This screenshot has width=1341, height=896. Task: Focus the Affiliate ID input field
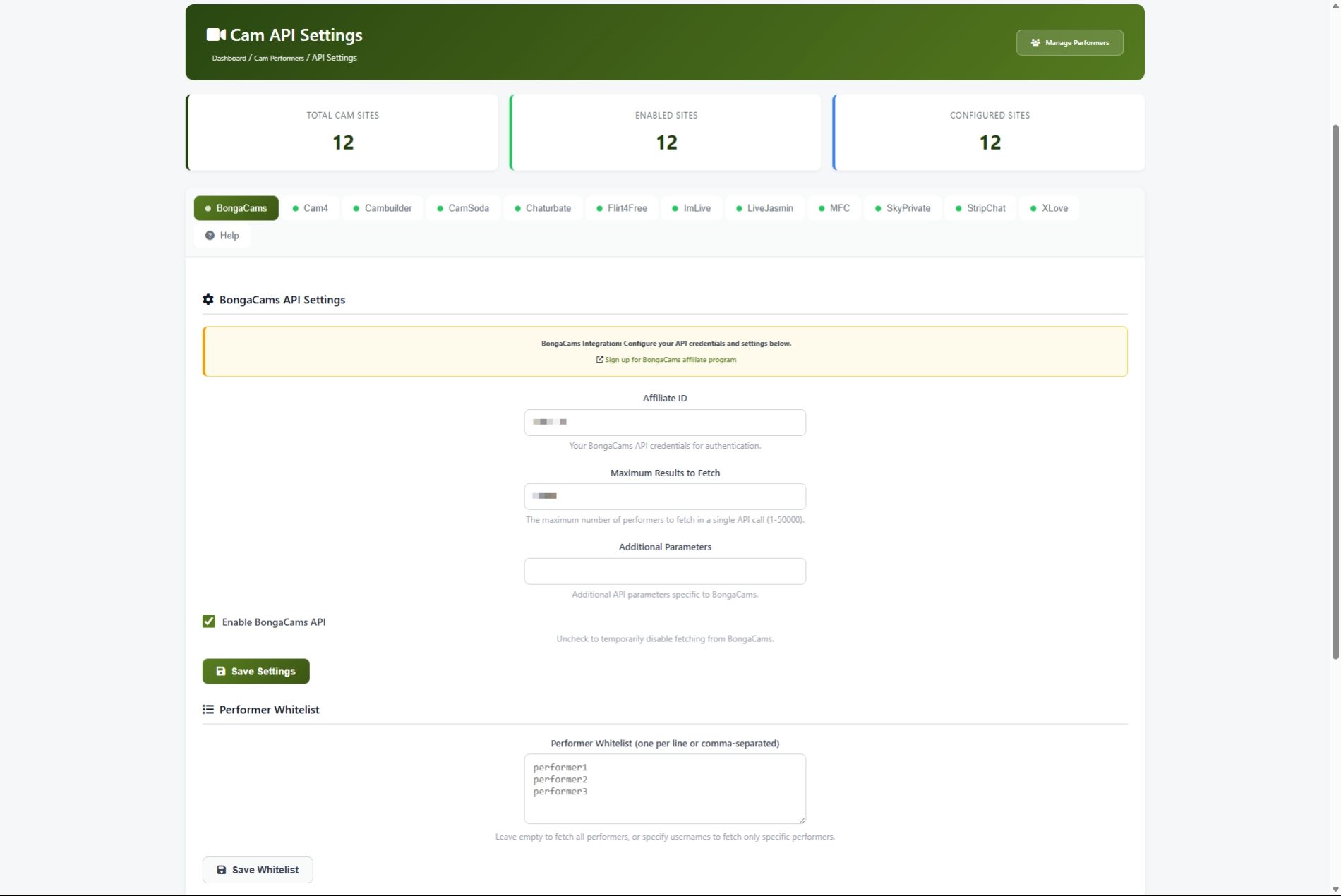(664, 423)
